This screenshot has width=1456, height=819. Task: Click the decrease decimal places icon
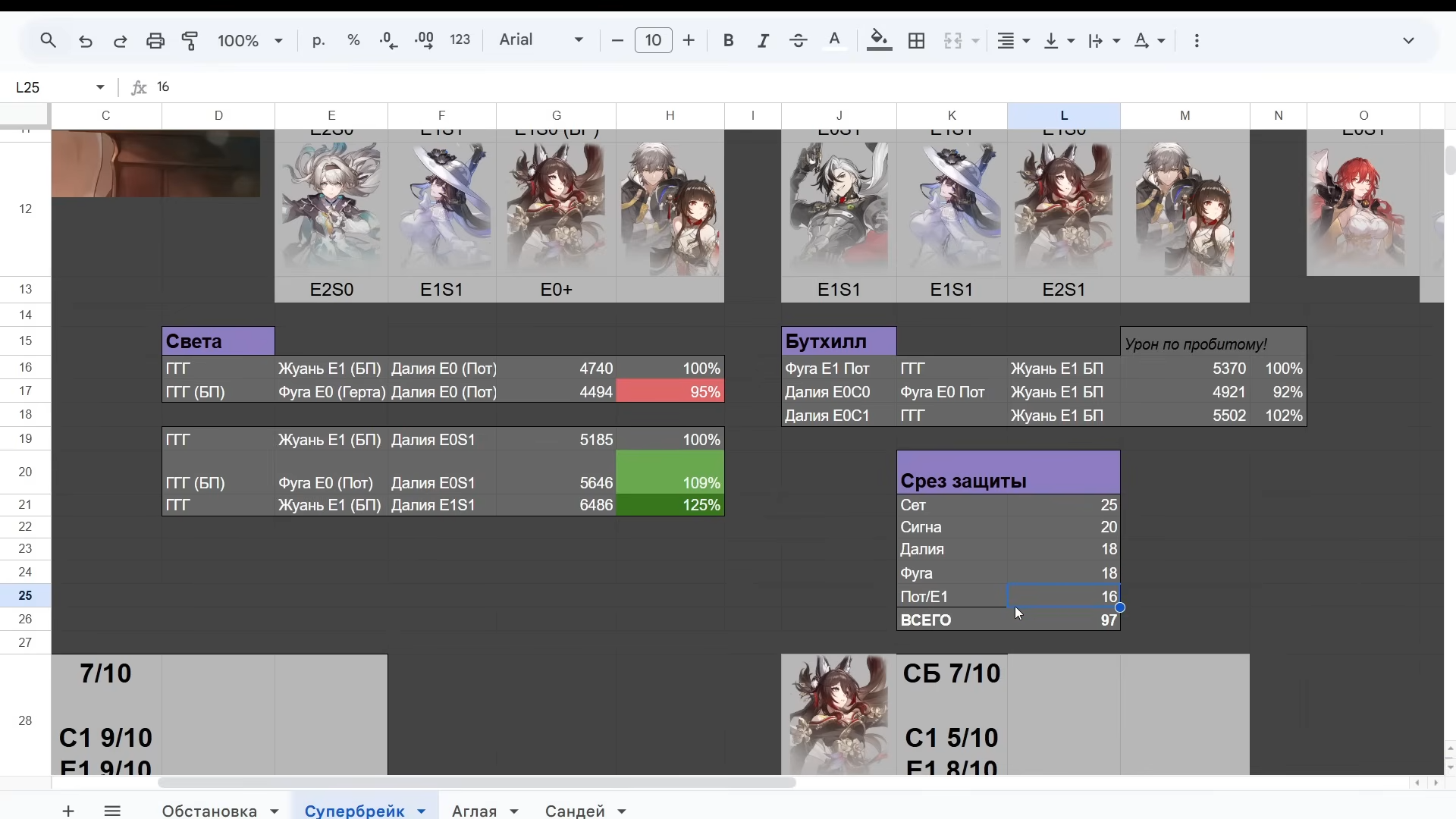[388, 41]
